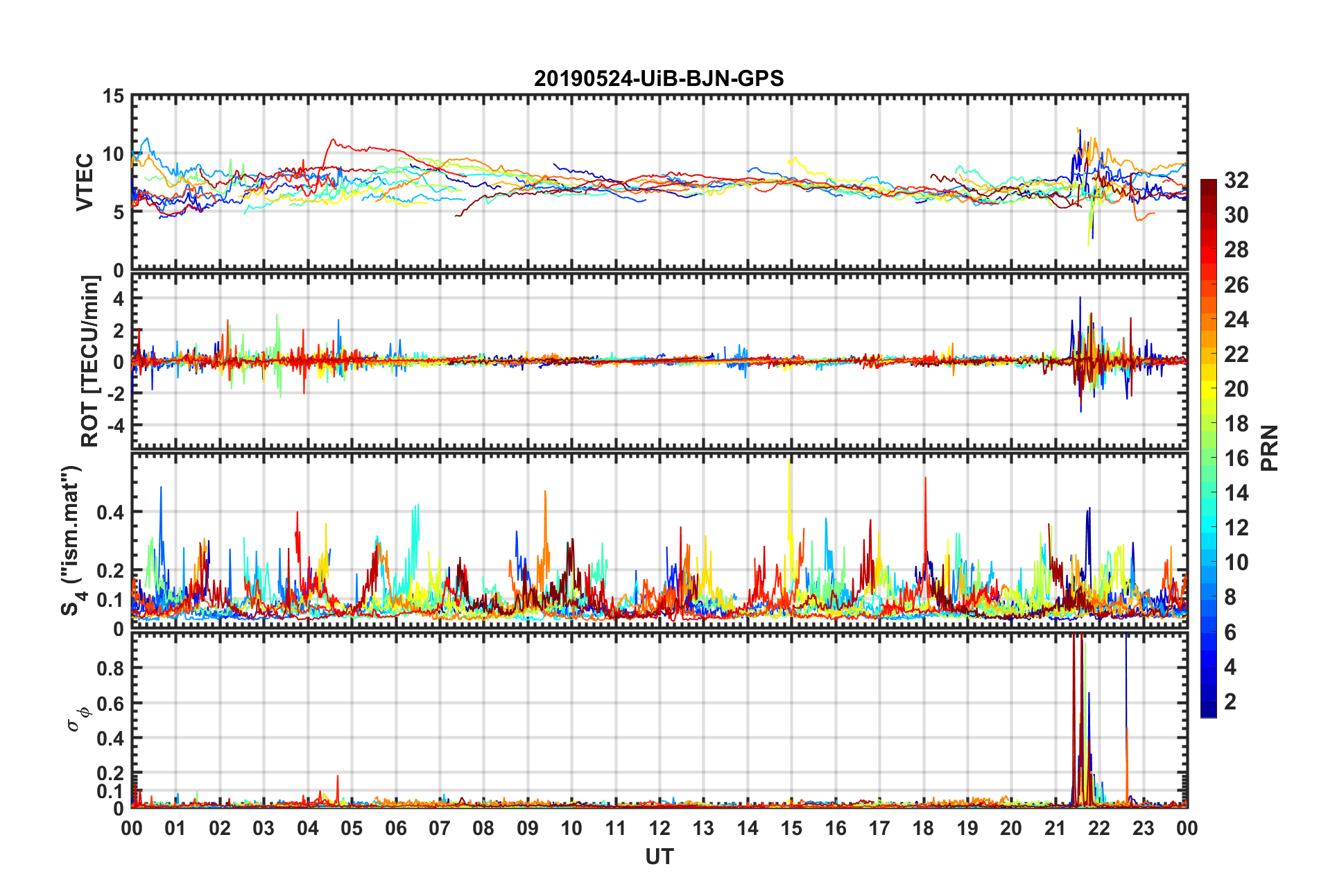Select the 09 hour tick on the UT axis

[528, 828]
